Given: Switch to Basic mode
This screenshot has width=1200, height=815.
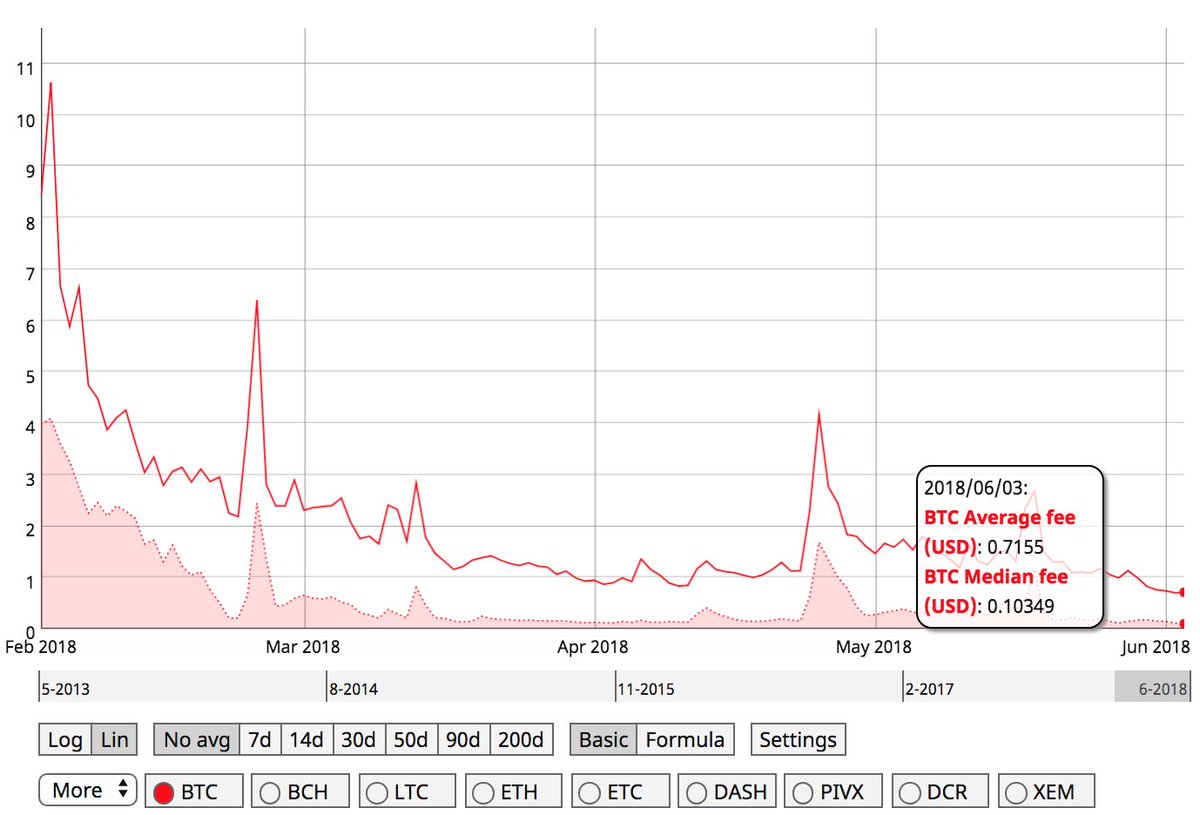Looking at the screenshot, I should (603, 740).
